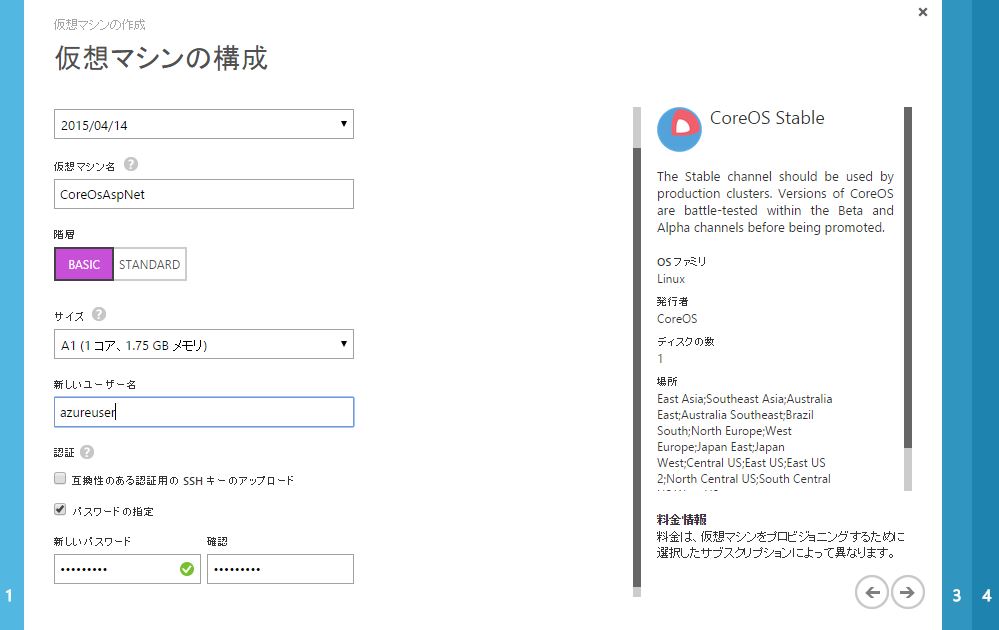Go to wizard step 4

(x=986, y=596)
